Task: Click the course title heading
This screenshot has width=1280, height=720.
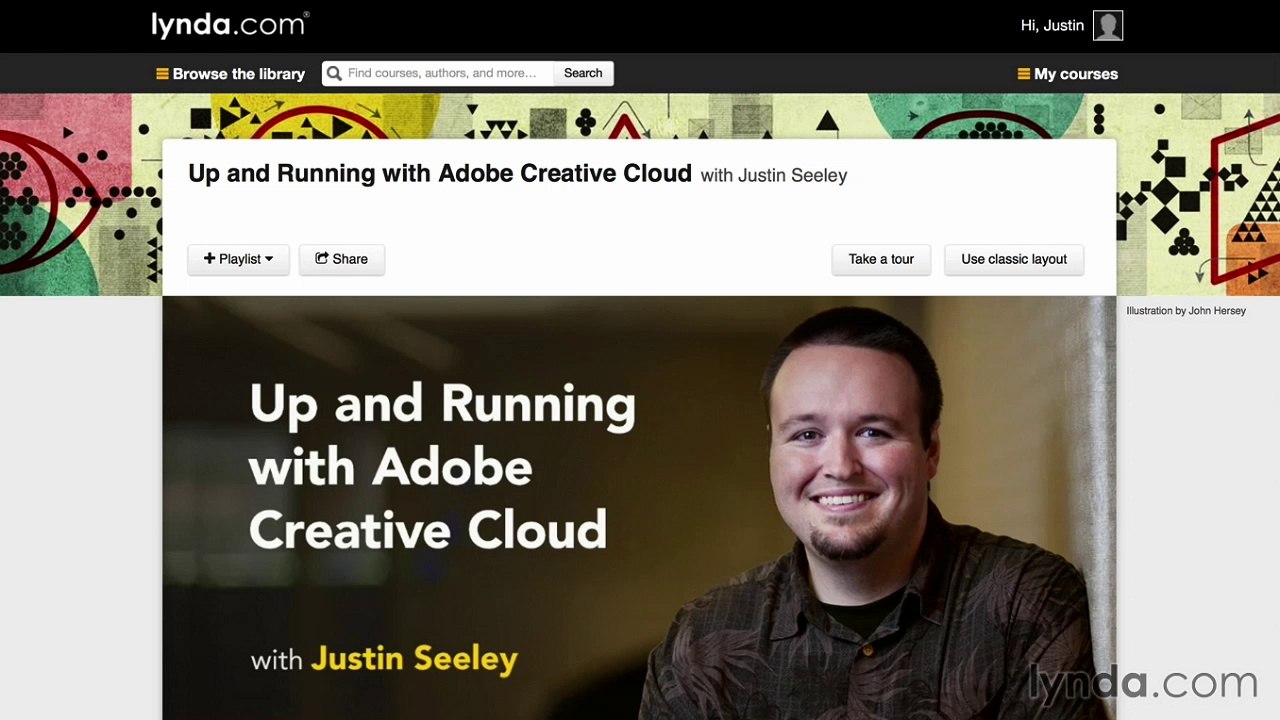Action: (440, 174)
